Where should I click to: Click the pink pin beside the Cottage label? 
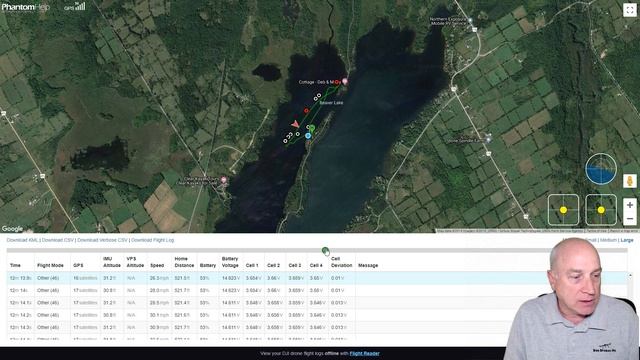[x=345, y=81]
